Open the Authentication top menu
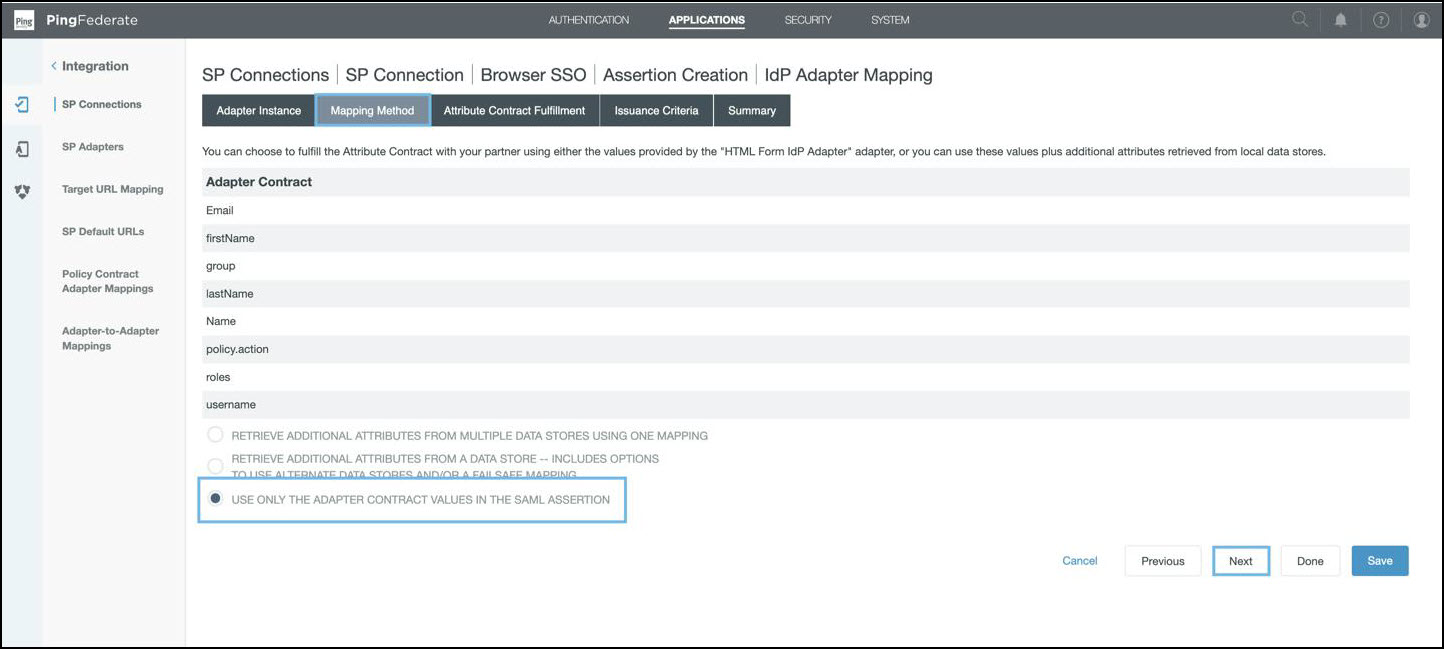Image resolution: width=1444 pixels, height=649 pixels. 588,20
